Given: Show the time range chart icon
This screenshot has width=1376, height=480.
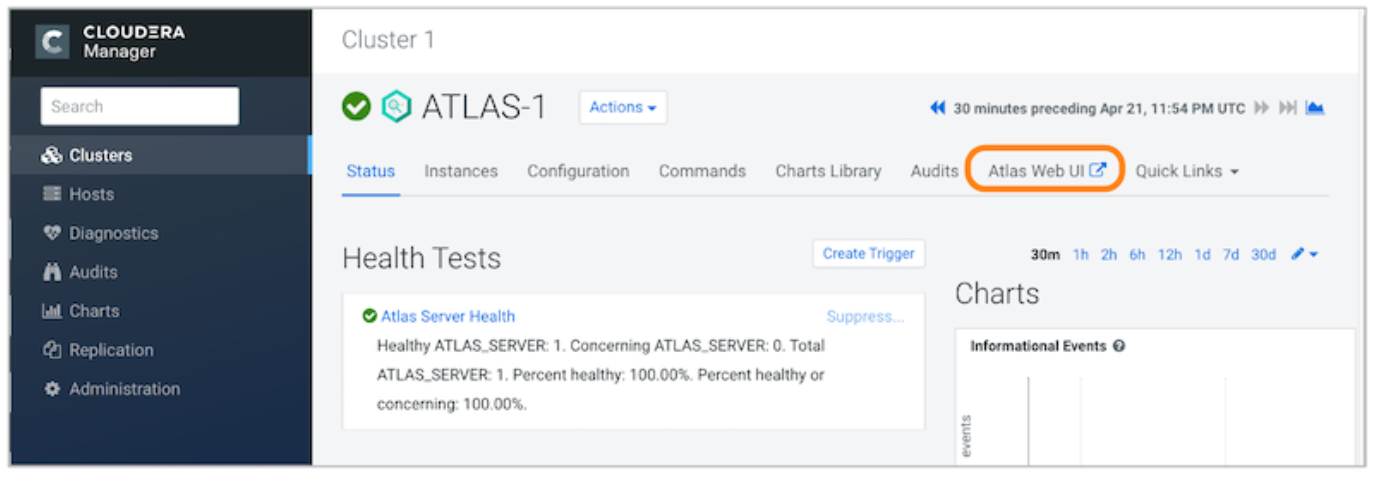Looking at the screenshot, I should tap(1315, 108).
